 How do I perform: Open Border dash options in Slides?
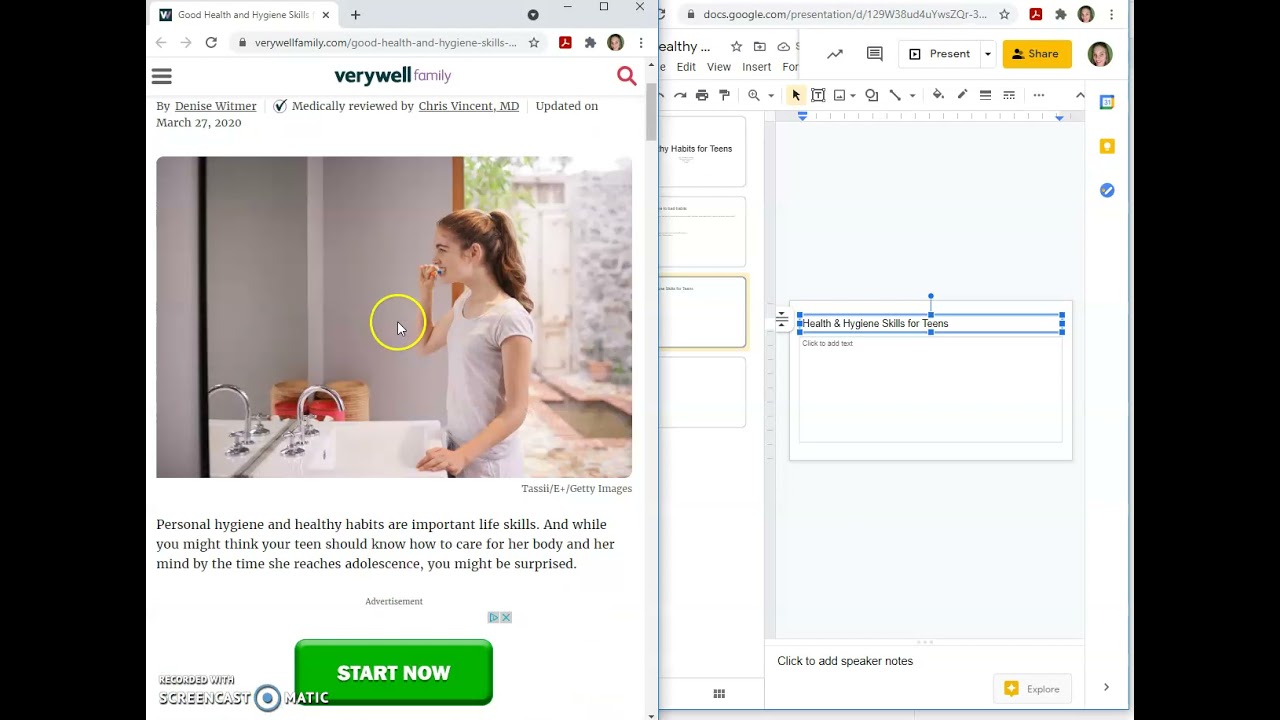coord(1009,95)
